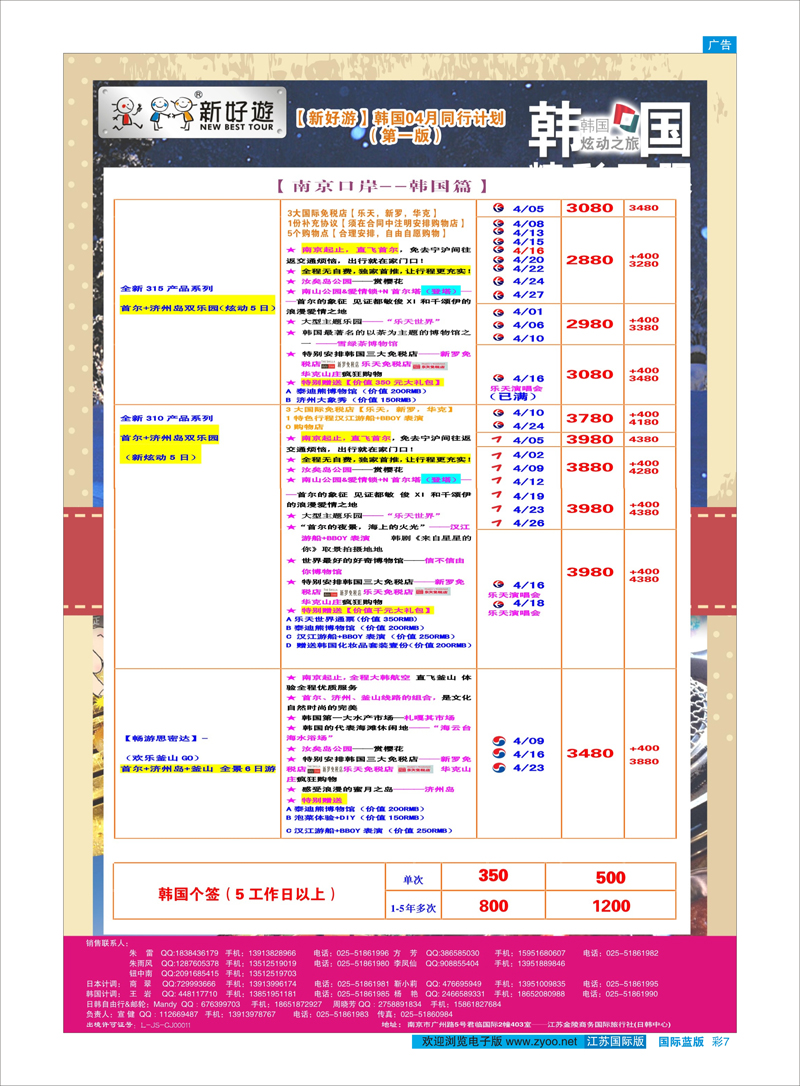The height and width of the screenshot is (1086, 800).
Task: Click the small price 3280
Action: 643,264
